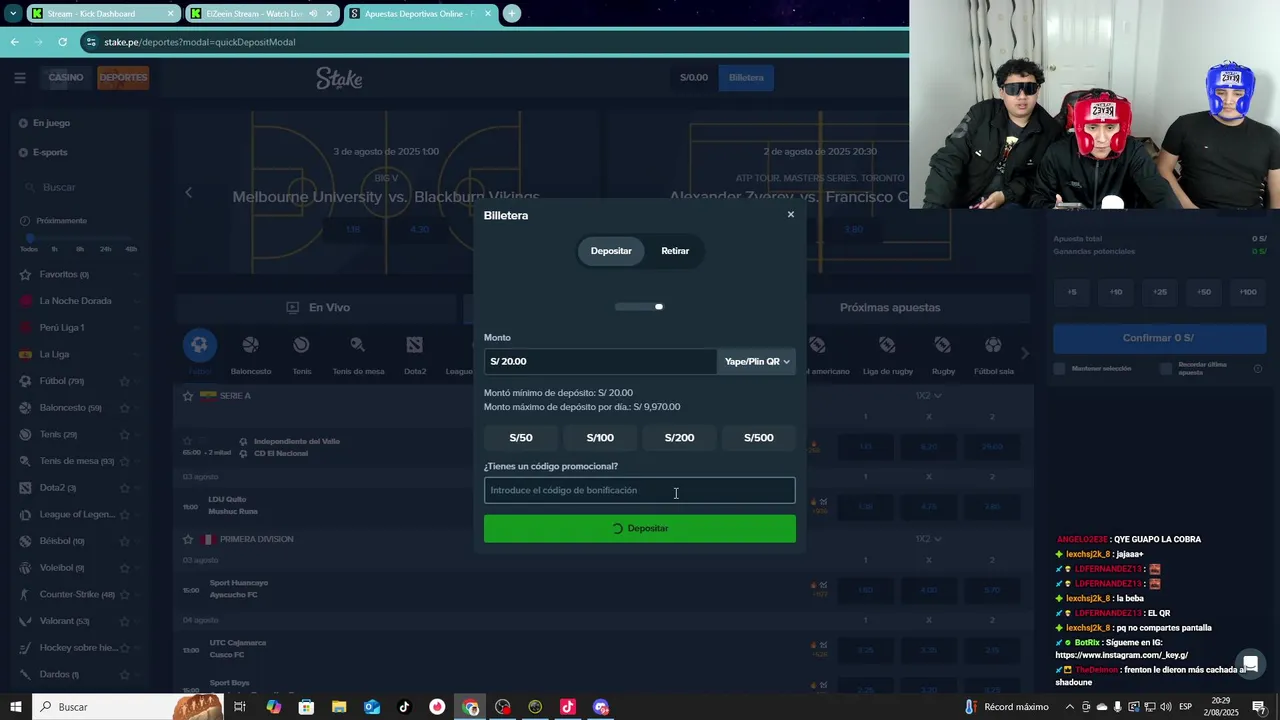Choose the S/50 quick amount
The height and width of the screenshot is (720, 1280).
[x=521, y=438]
